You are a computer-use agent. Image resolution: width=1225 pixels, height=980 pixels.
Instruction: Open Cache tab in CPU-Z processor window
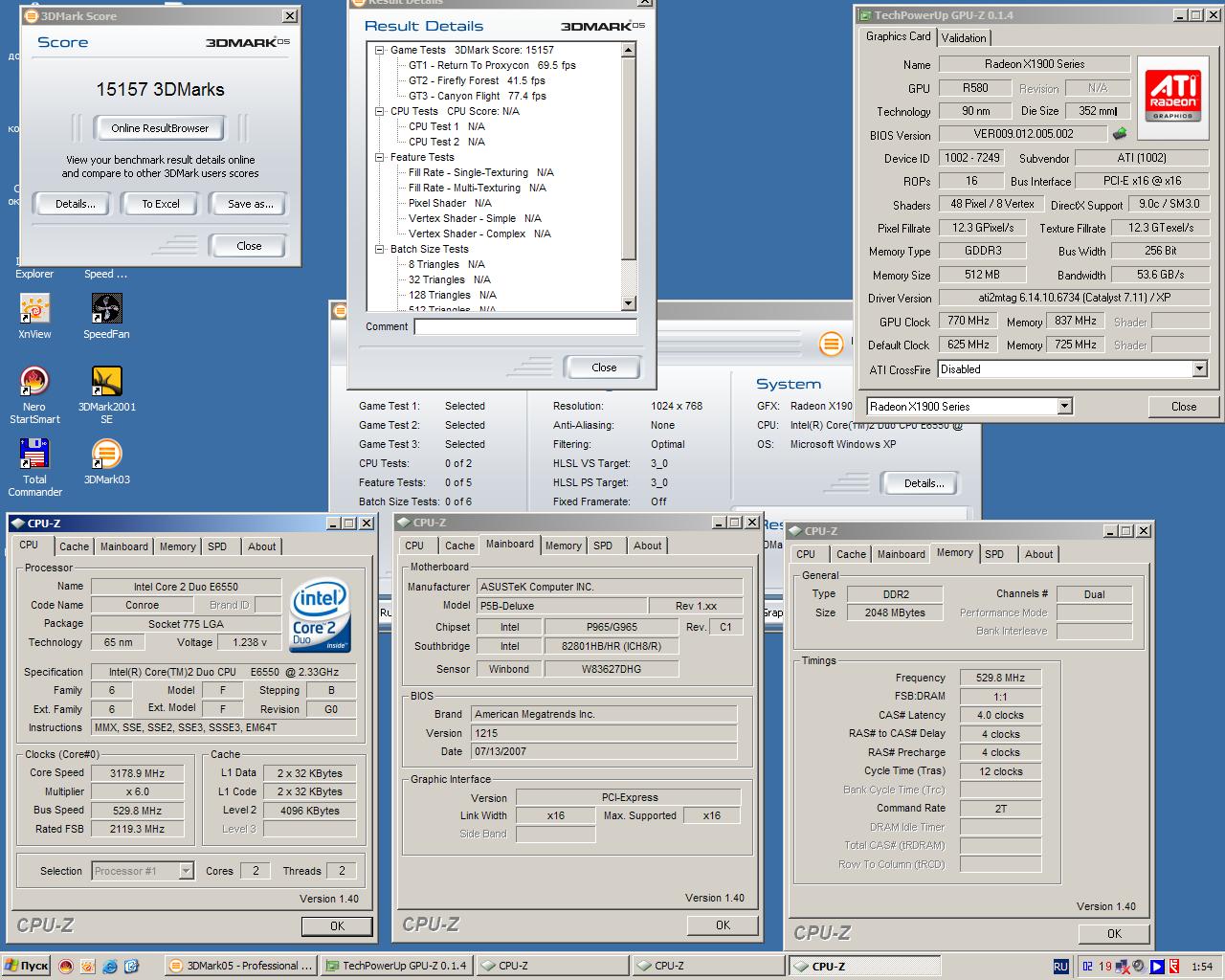(x=74, y=546)
